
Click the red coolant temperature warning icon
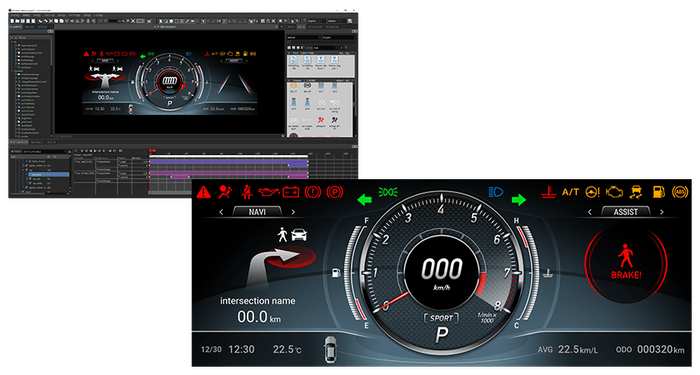click(x=548, y=192)
